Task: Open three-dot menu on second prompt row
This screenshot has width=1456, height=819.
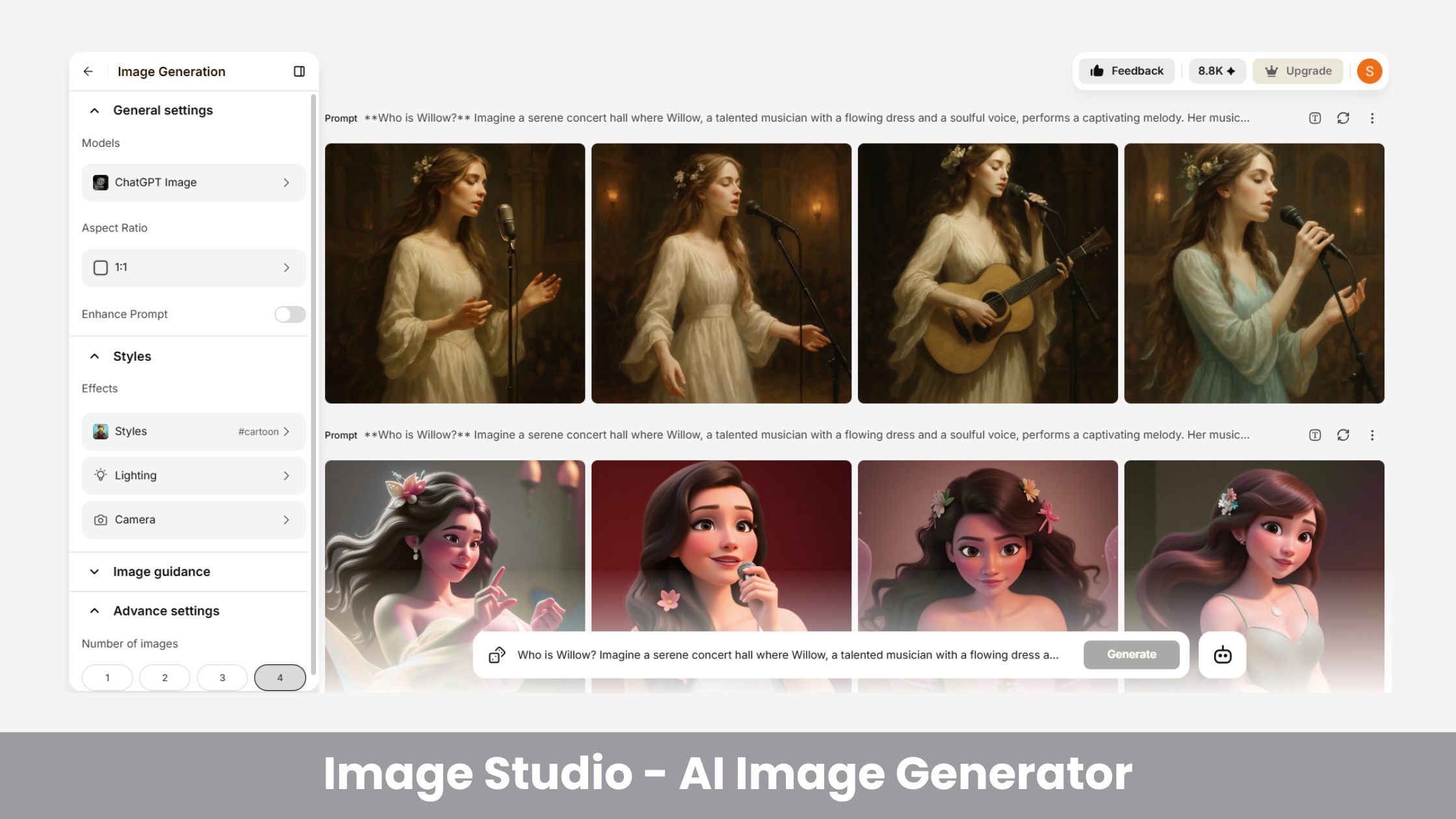Action: [x=1371, y=435]
